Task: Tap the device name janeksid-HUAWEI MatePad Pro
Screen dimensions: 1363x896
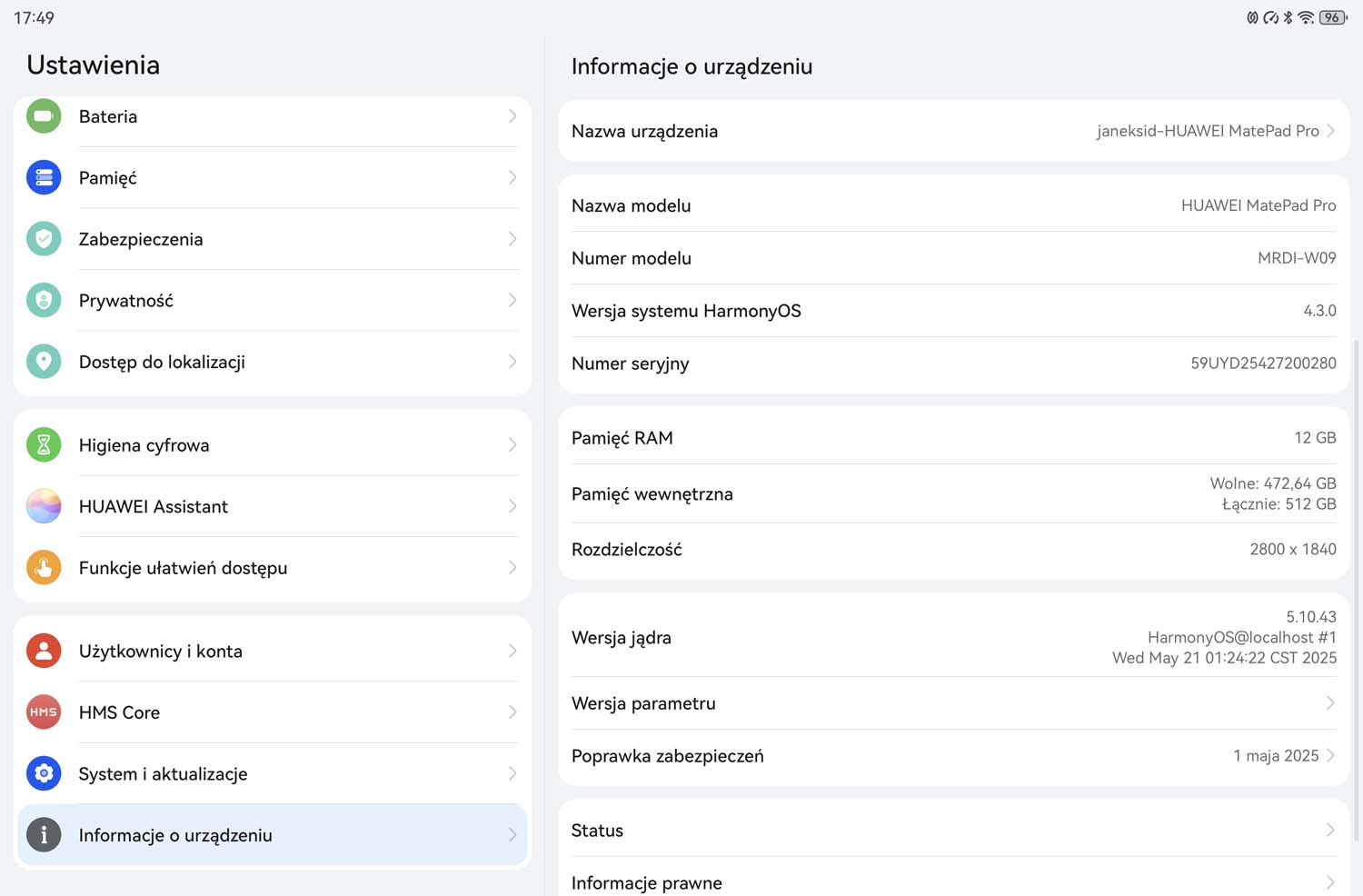Action: 1208,131
